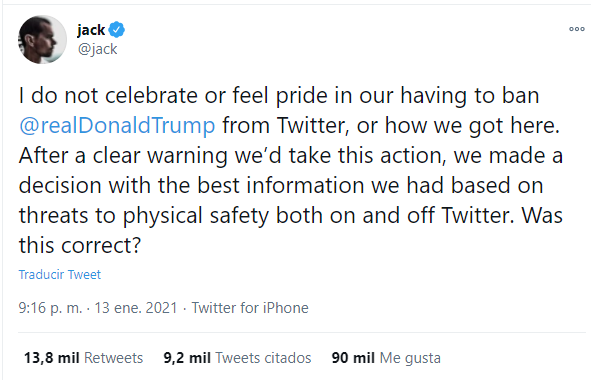Open jack's profile avatar photo
Screen dimensions: 591x380
click(42, 40)
